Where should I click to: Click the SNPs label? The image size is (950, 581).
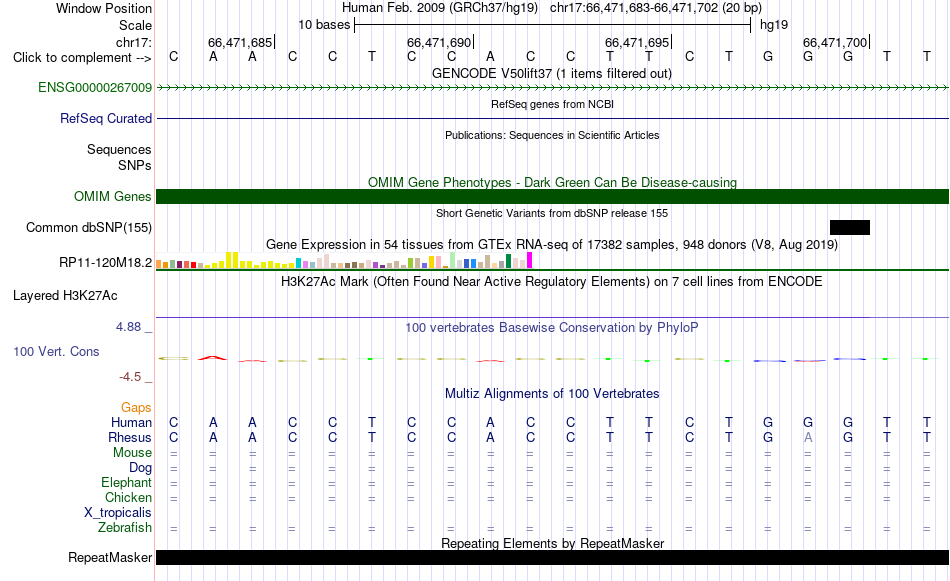135,165
